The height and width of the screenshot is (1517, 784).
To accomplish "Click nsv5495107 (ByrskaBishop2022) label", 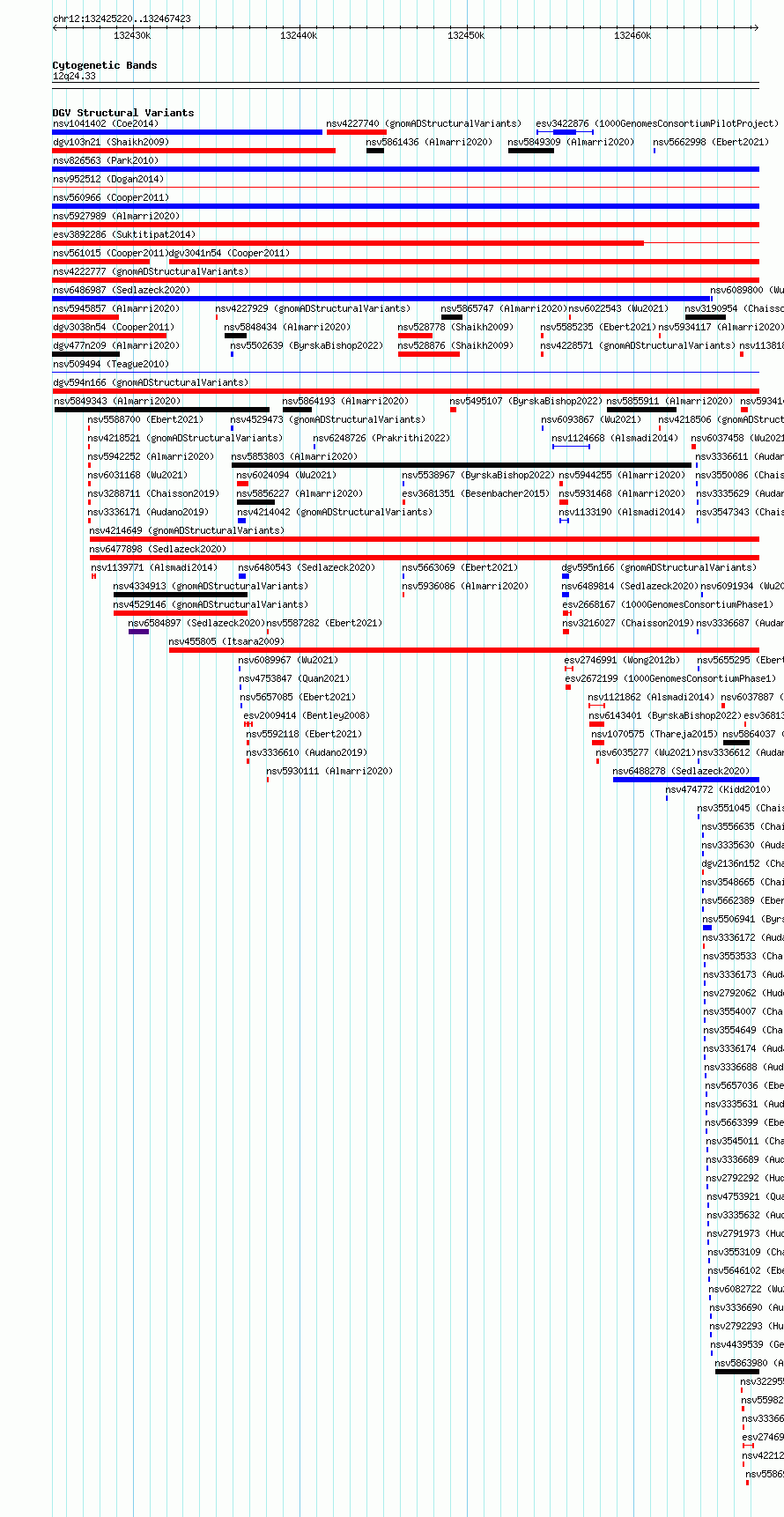I will tap(527, 401).
